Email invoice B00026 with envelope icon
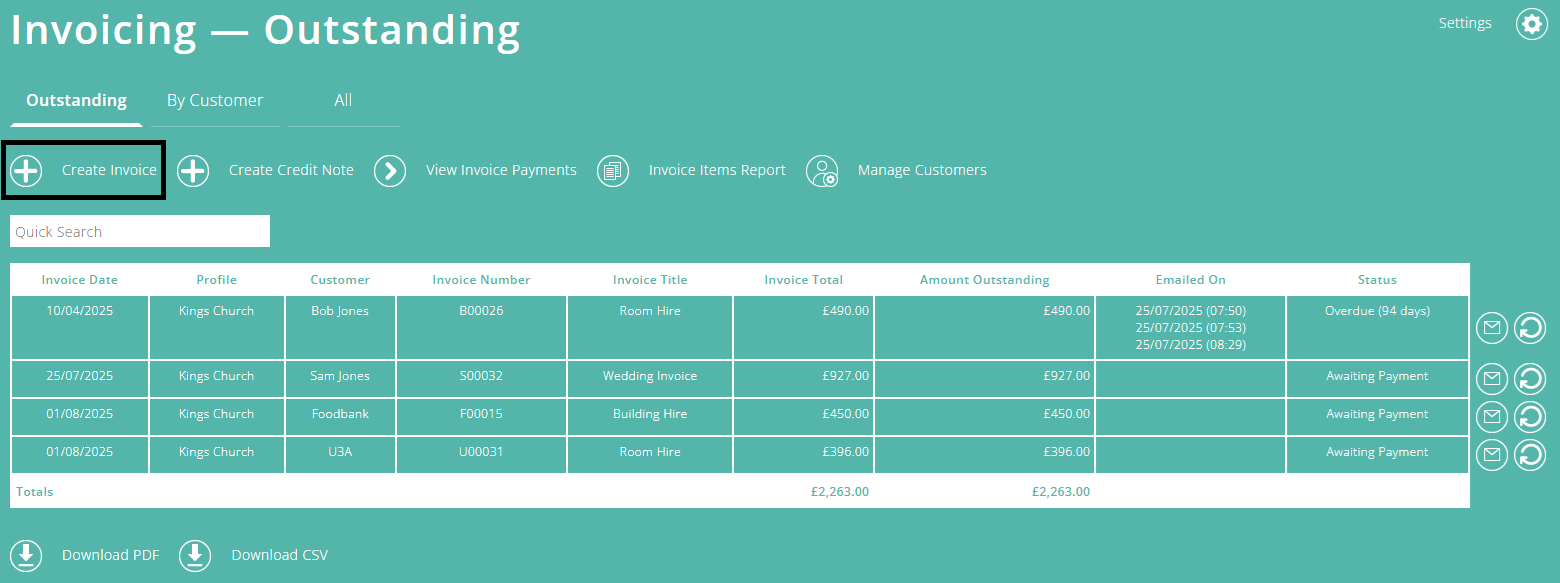 pyautogui.click(x=1492, y=327)
